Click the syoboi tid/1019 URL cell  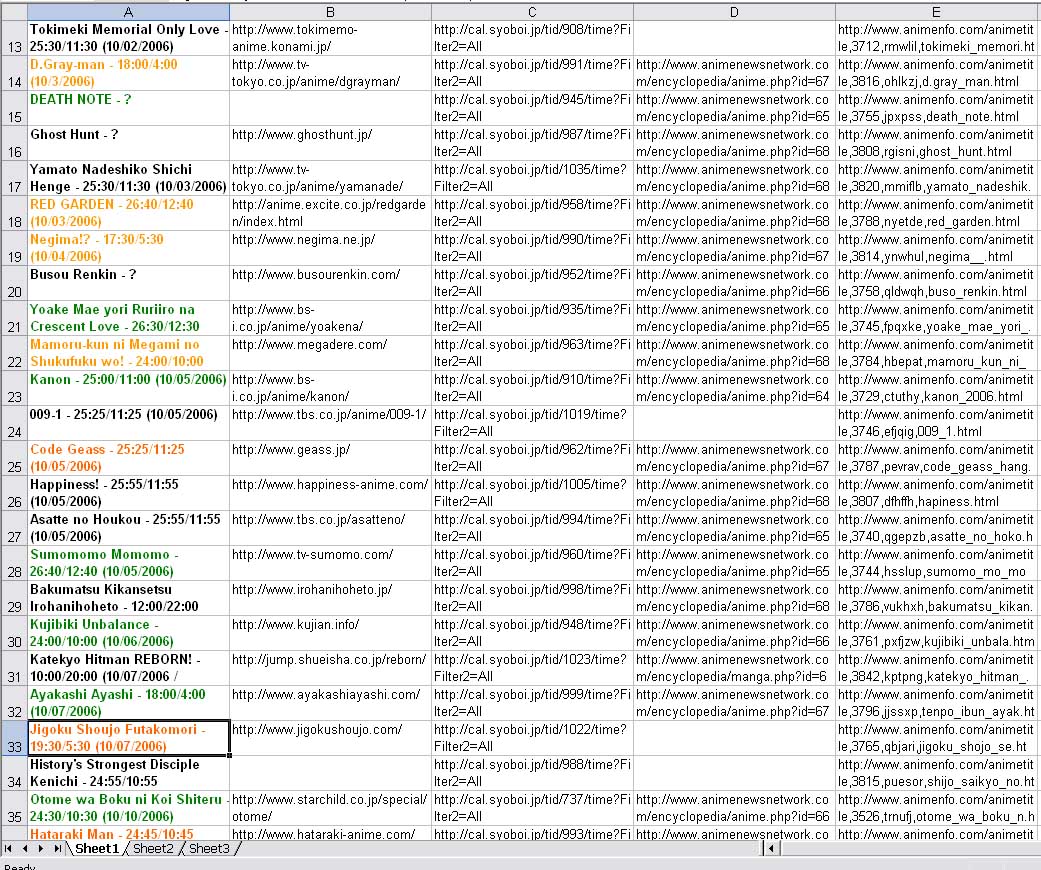coord(532,423)
